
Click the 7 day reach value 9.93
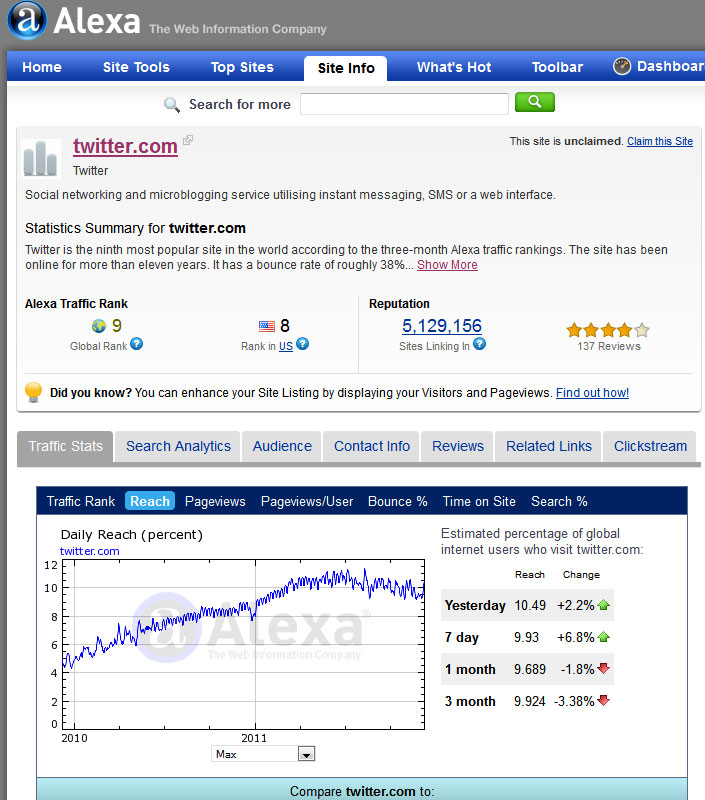coord(526,637)
